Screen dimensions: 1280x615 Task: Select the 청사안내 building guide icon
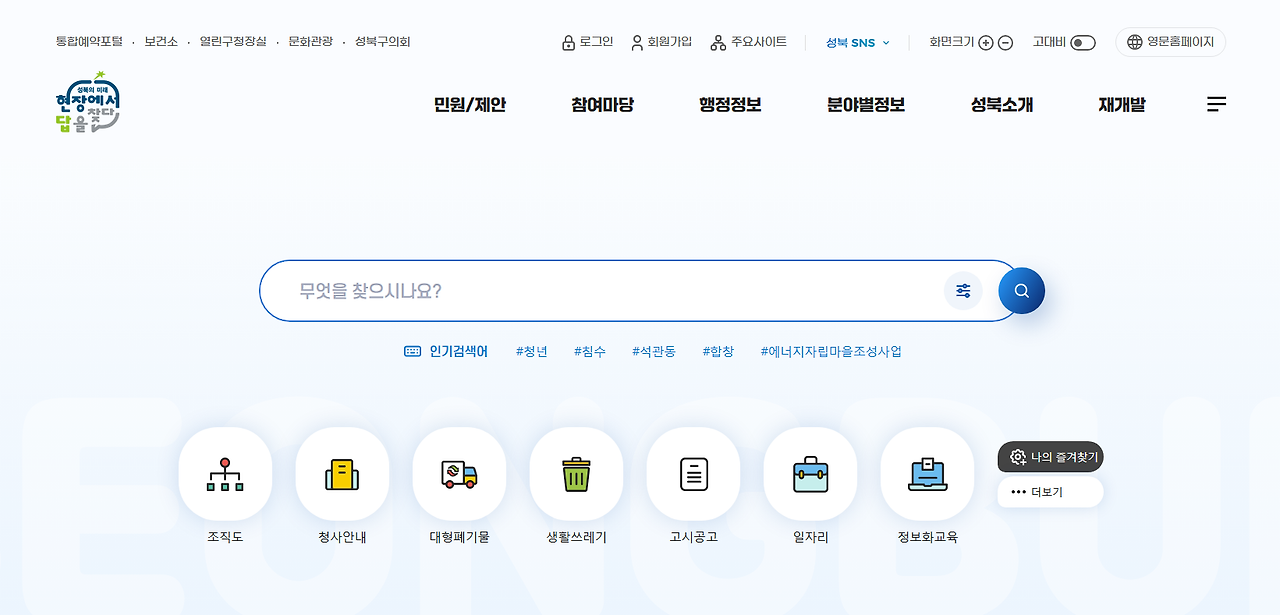click(342, 473)
